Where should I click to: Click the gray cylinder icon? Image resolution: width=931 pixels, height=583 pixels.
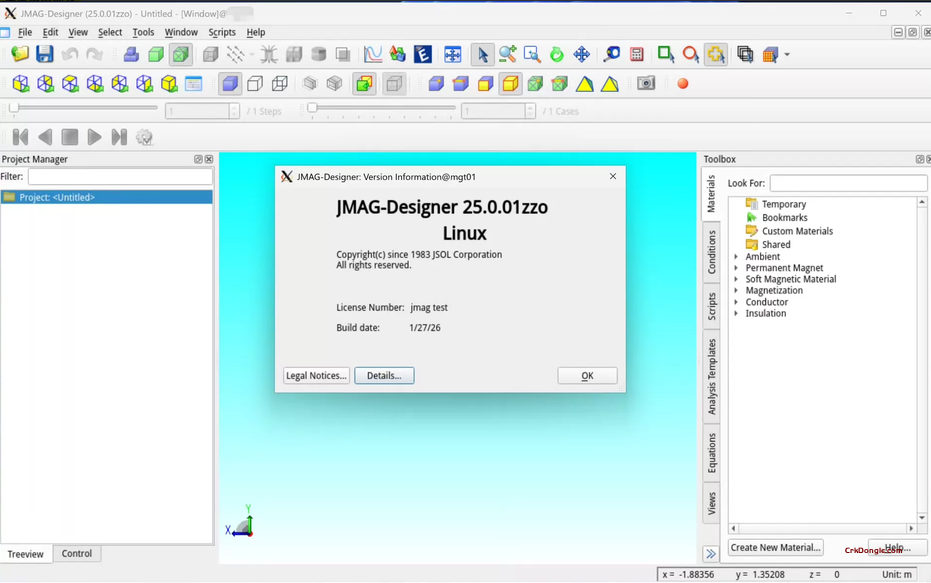pos(318,55)
